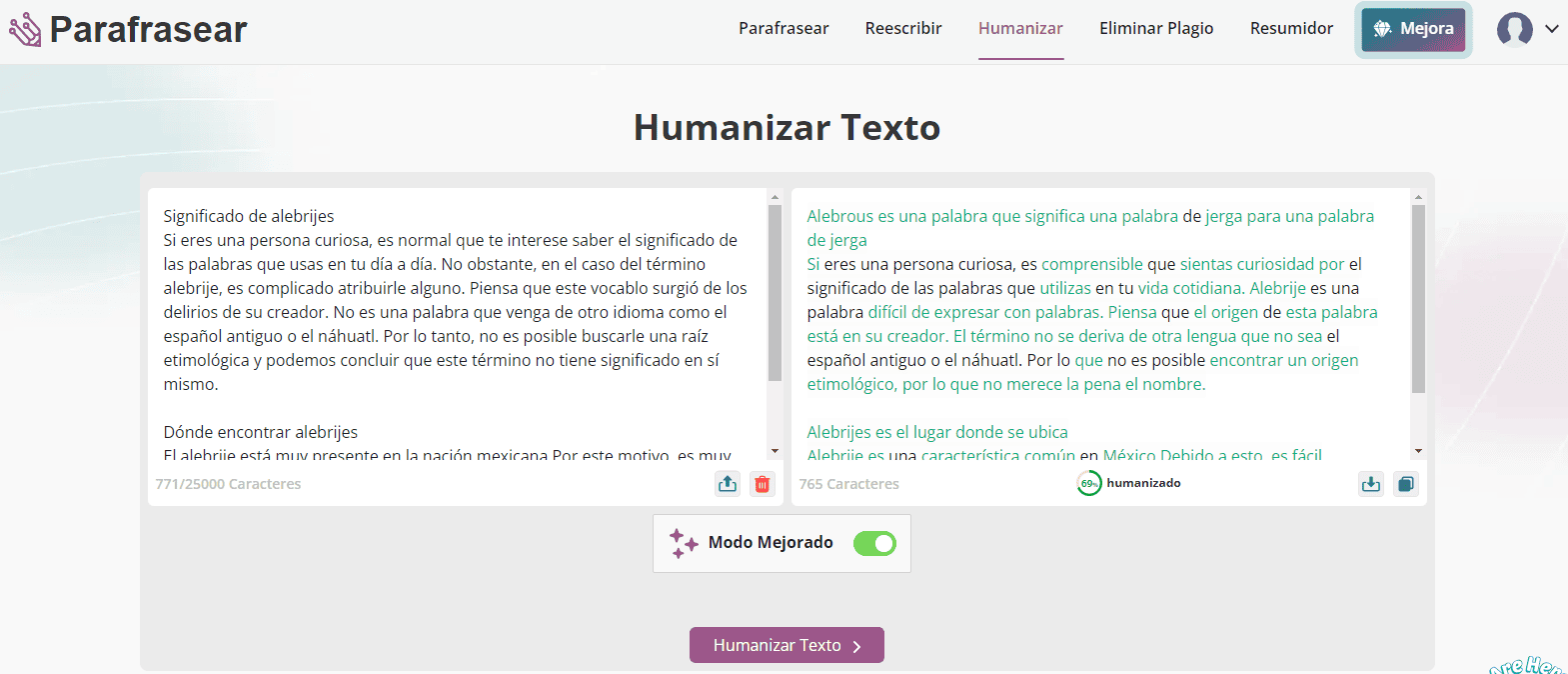Click the '765 Caracteres' output counter
The height and width of the screenshot is (674, 1568).
click(x=849, y=484)
